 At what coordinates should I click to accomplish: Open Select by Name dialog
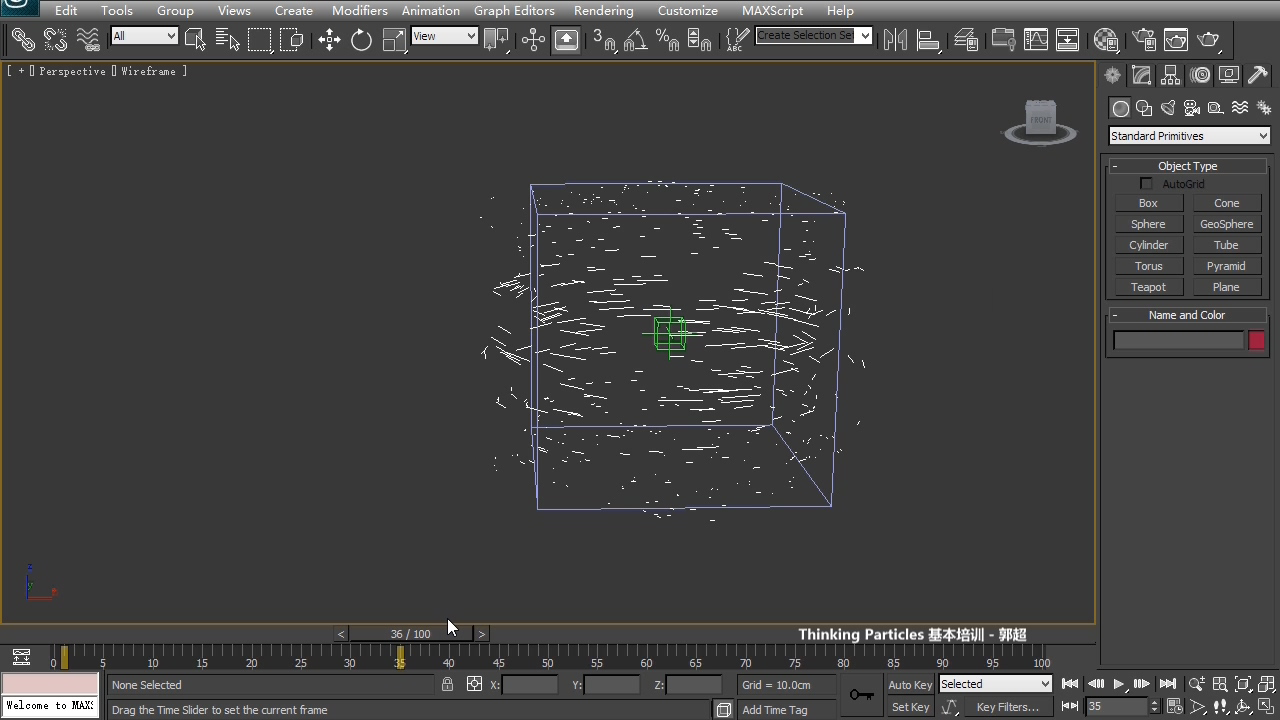point(228,39)
